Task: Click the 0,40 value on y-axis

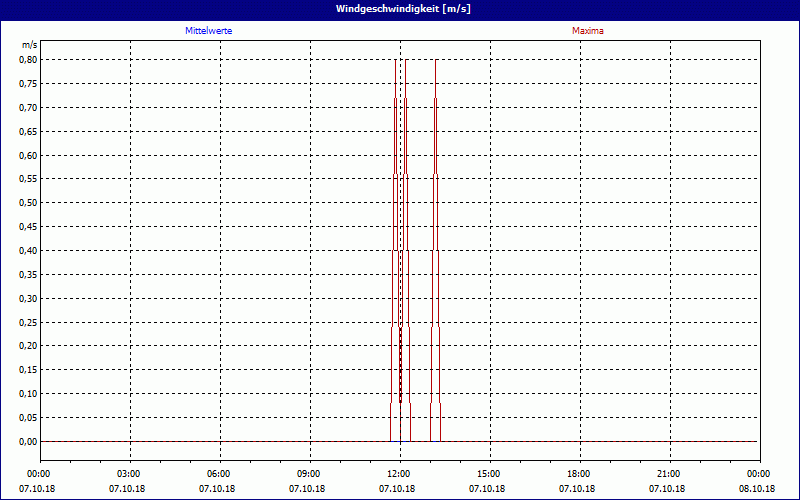Action: (x=29, y=251)
